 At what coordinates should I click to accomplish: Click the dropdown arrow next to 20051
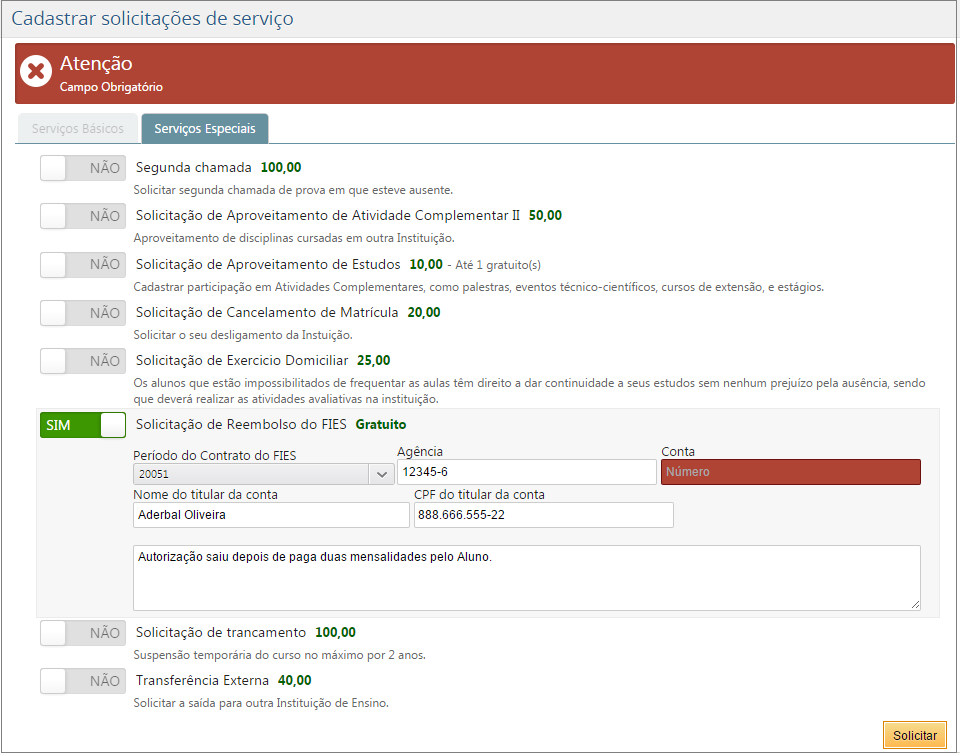coord(381,475)
